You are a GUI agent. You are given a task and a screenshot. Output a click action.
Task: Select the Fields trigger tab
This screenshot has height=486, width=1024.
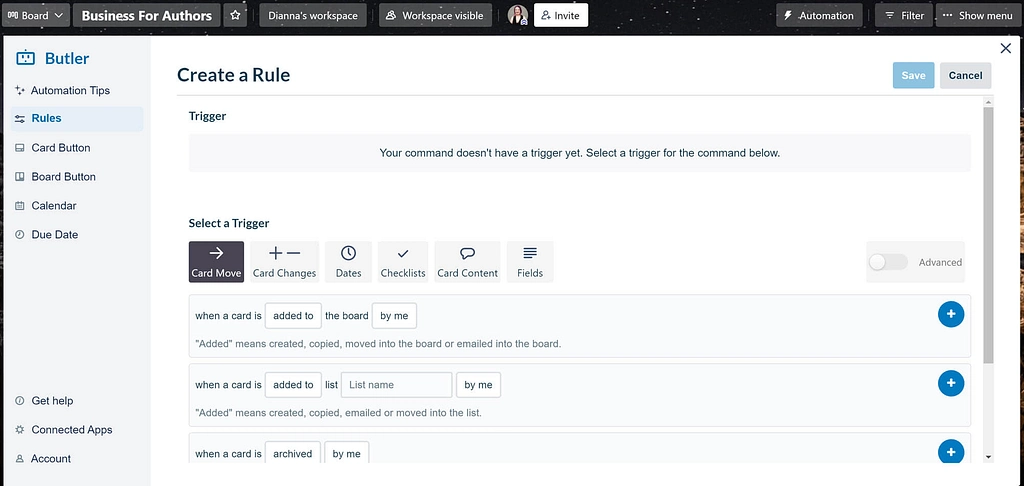530,262
